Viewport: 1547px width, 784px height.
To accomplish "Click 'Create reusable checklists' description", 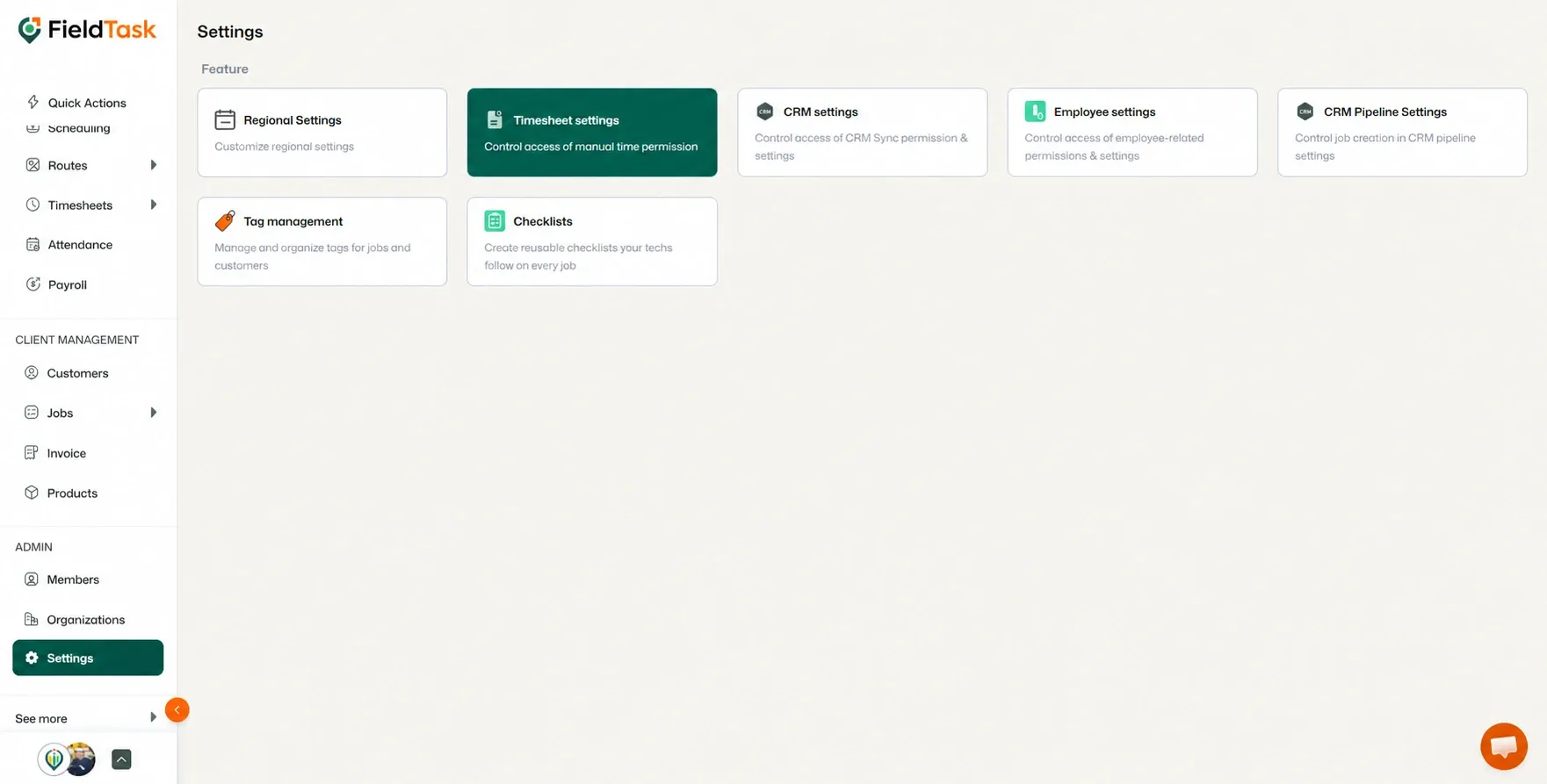I will (578, 256).
